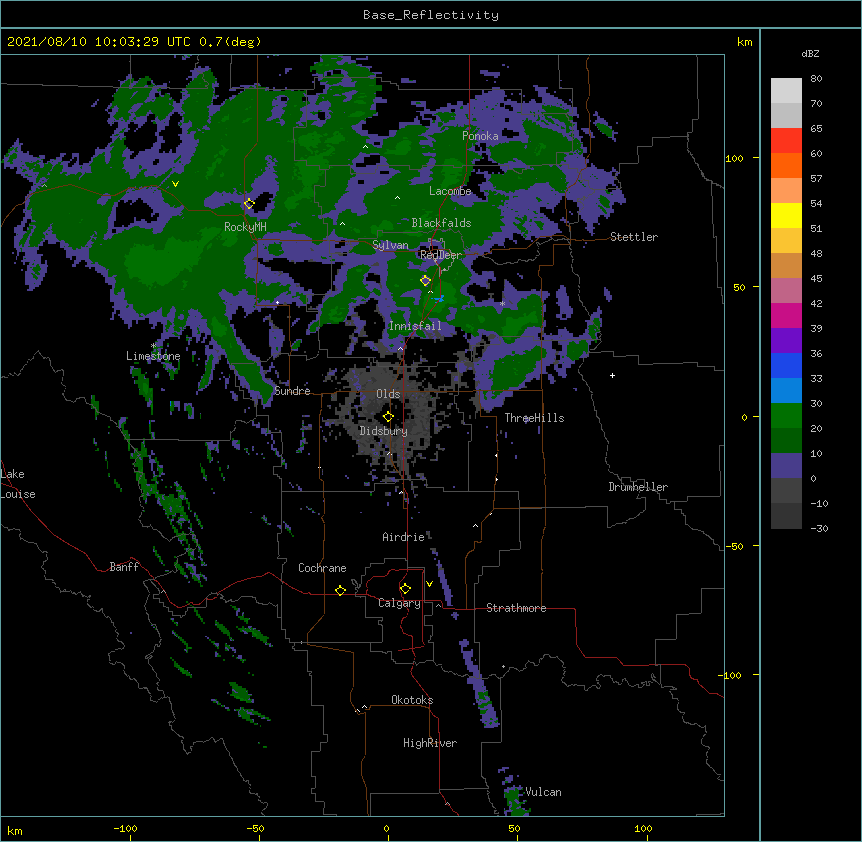Click the Stettler city label
The height and width of the screenshot is (842, 862).
tap(634, 237)
